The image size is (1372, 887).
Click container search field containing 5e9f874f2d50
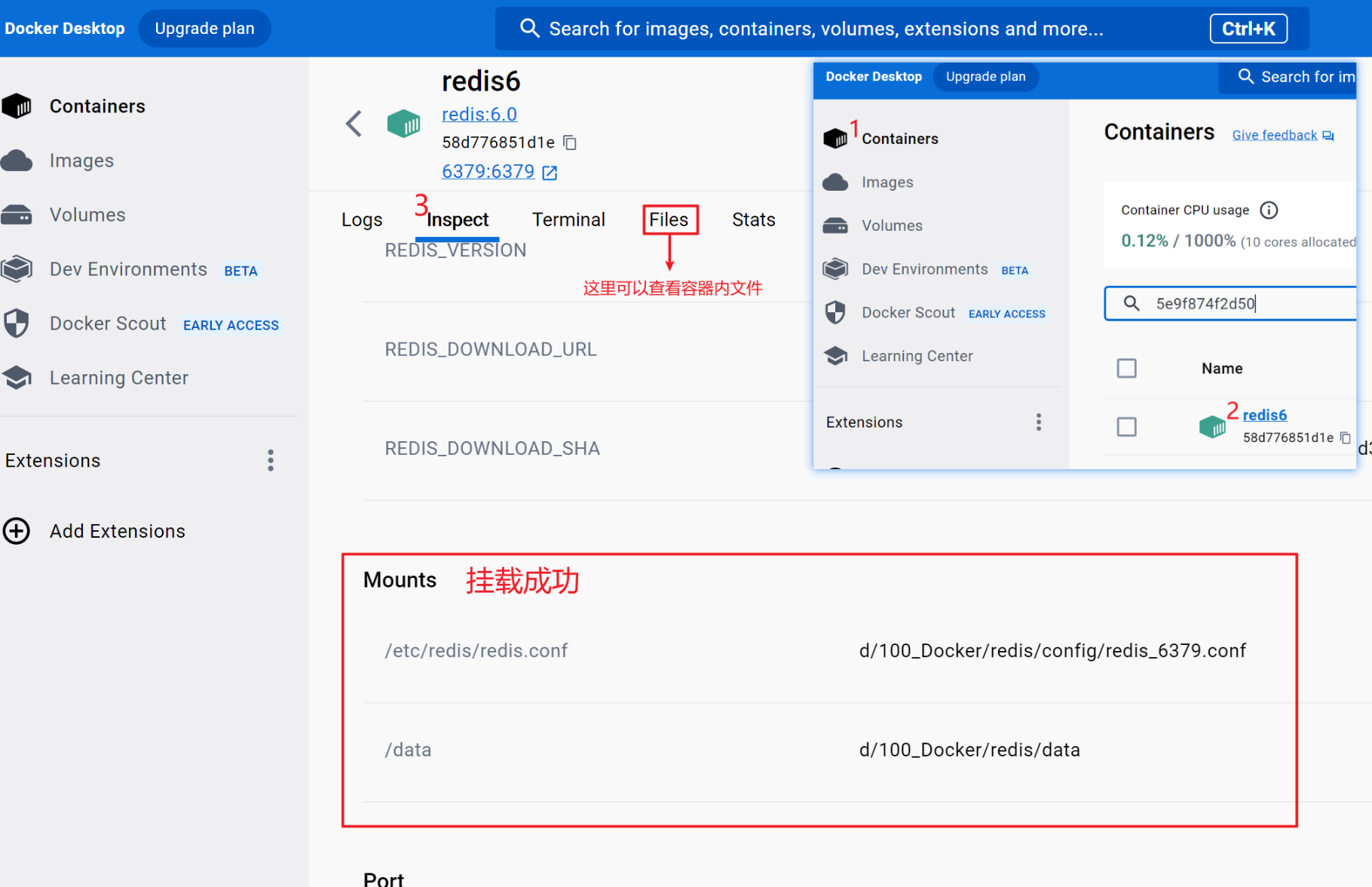tap(1230, 303)
